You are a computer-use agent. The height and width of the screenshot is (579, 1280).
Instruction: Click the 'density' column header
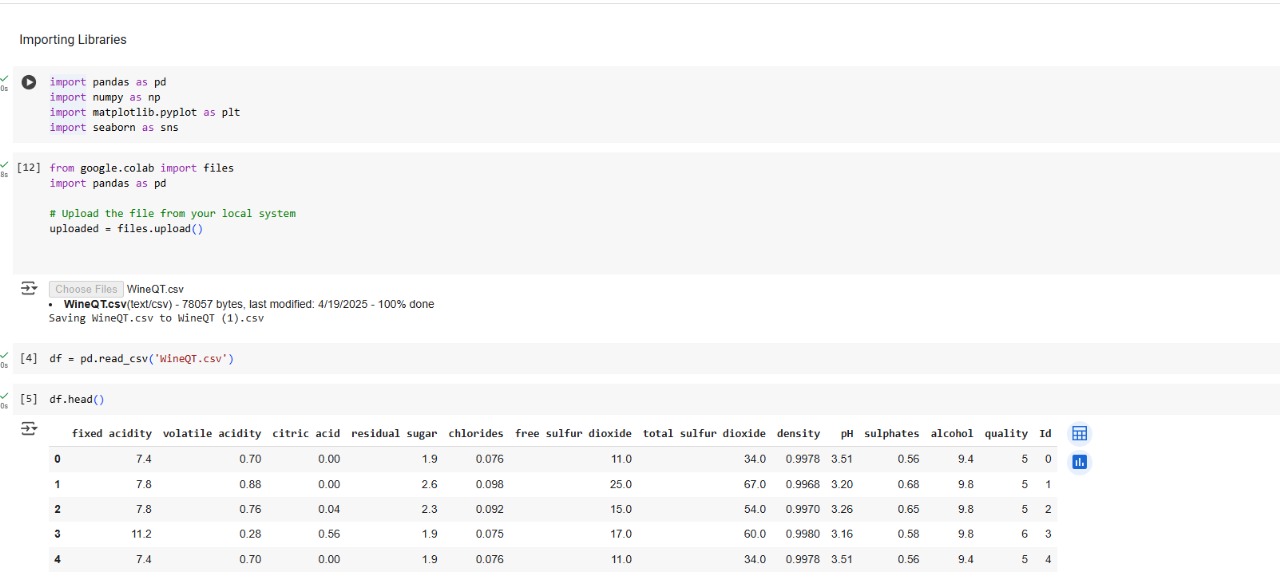pos(798,434)
